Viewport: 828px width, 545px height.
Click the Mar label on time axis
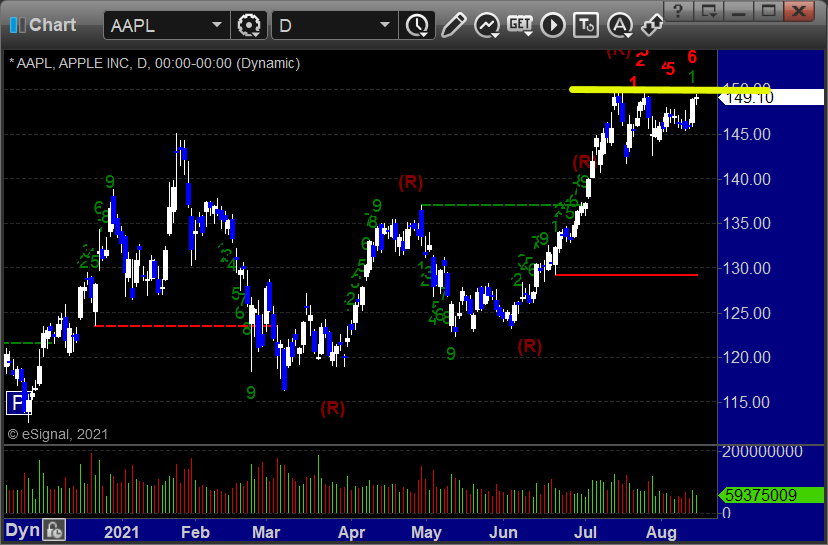(x=266, y=532)
